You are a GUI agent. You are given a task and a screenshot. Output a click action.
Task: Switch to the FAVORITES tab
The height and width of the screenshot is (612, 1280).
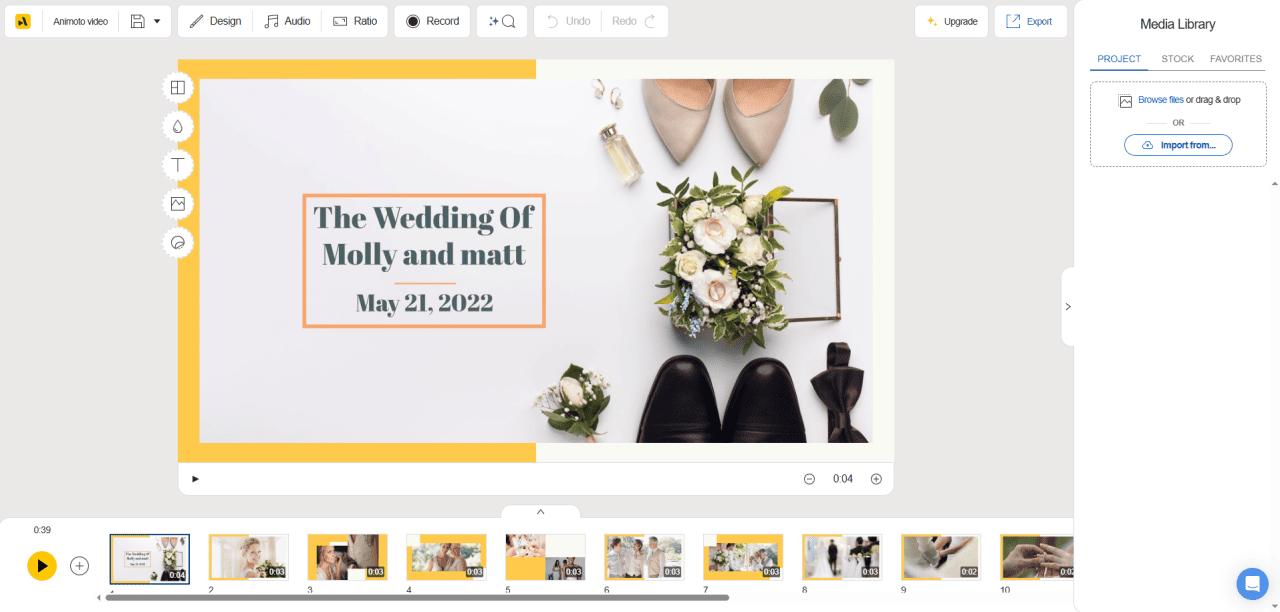(1236, 59)
